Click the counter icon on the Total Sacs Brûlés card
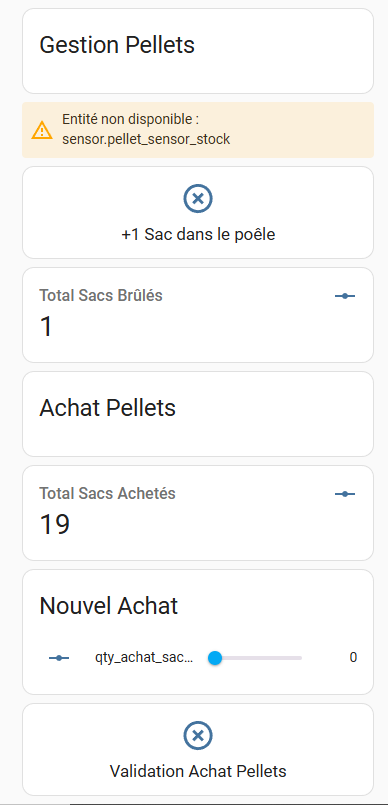The height and width of the screenshot is (805, 388). 345,296
